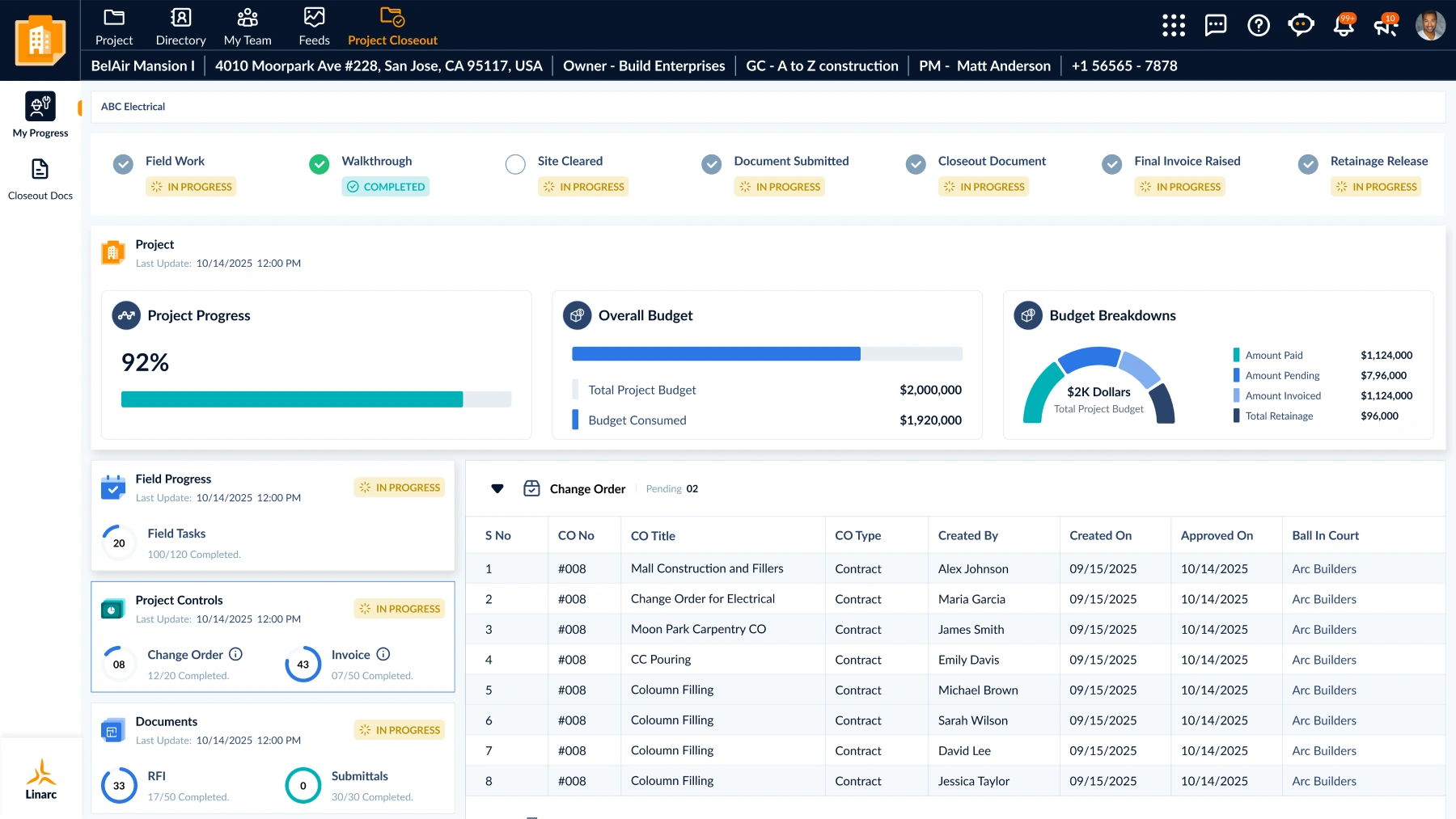Click the Pending 02 counter
The width and height of the screenshot is (1456, 819).
(x=672, y=488)
